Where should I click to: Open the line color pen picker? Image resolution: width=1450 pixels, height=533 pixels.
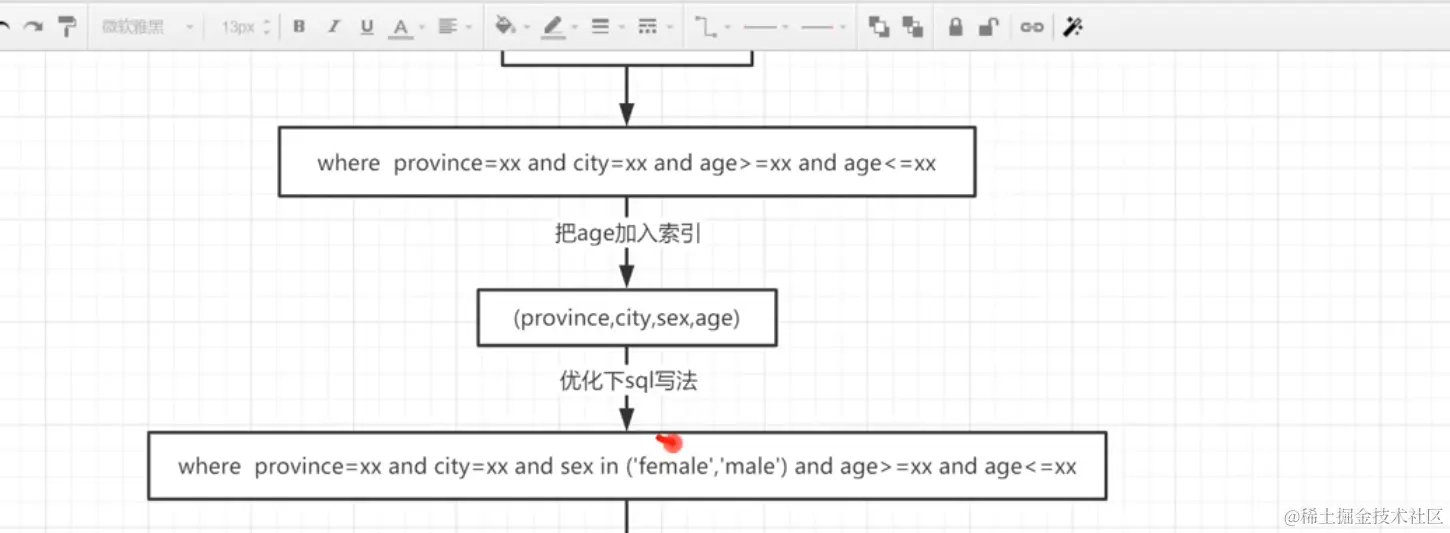coord(558,28)
